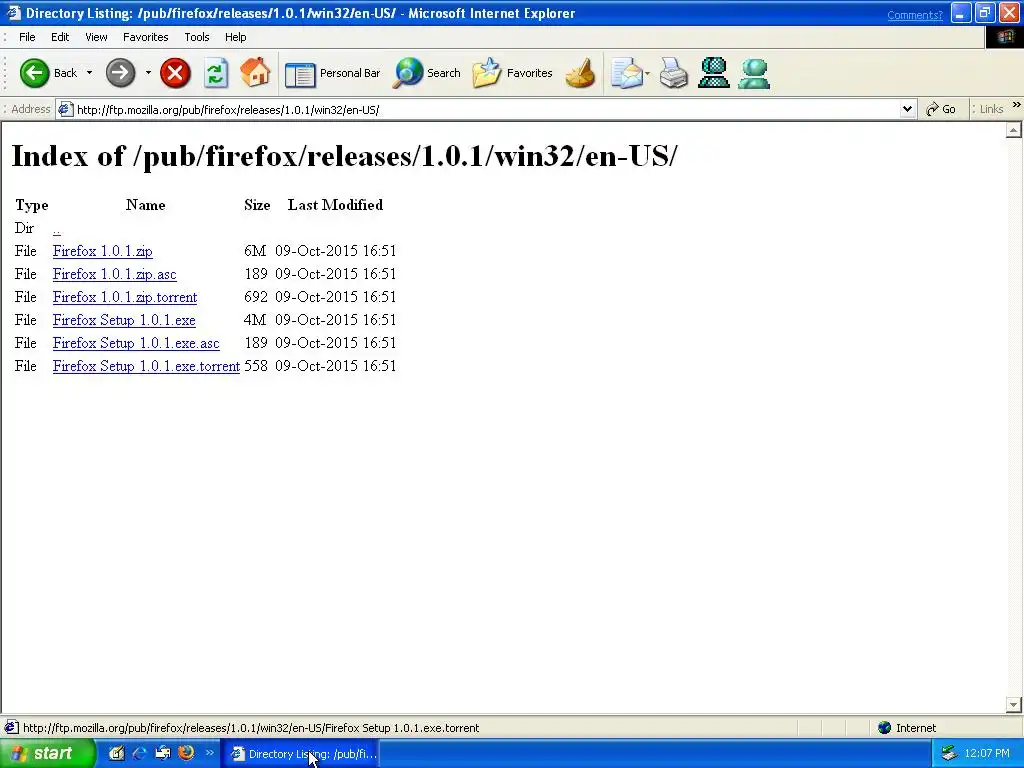Click the scrollbar up arrow

point(1013,131)
